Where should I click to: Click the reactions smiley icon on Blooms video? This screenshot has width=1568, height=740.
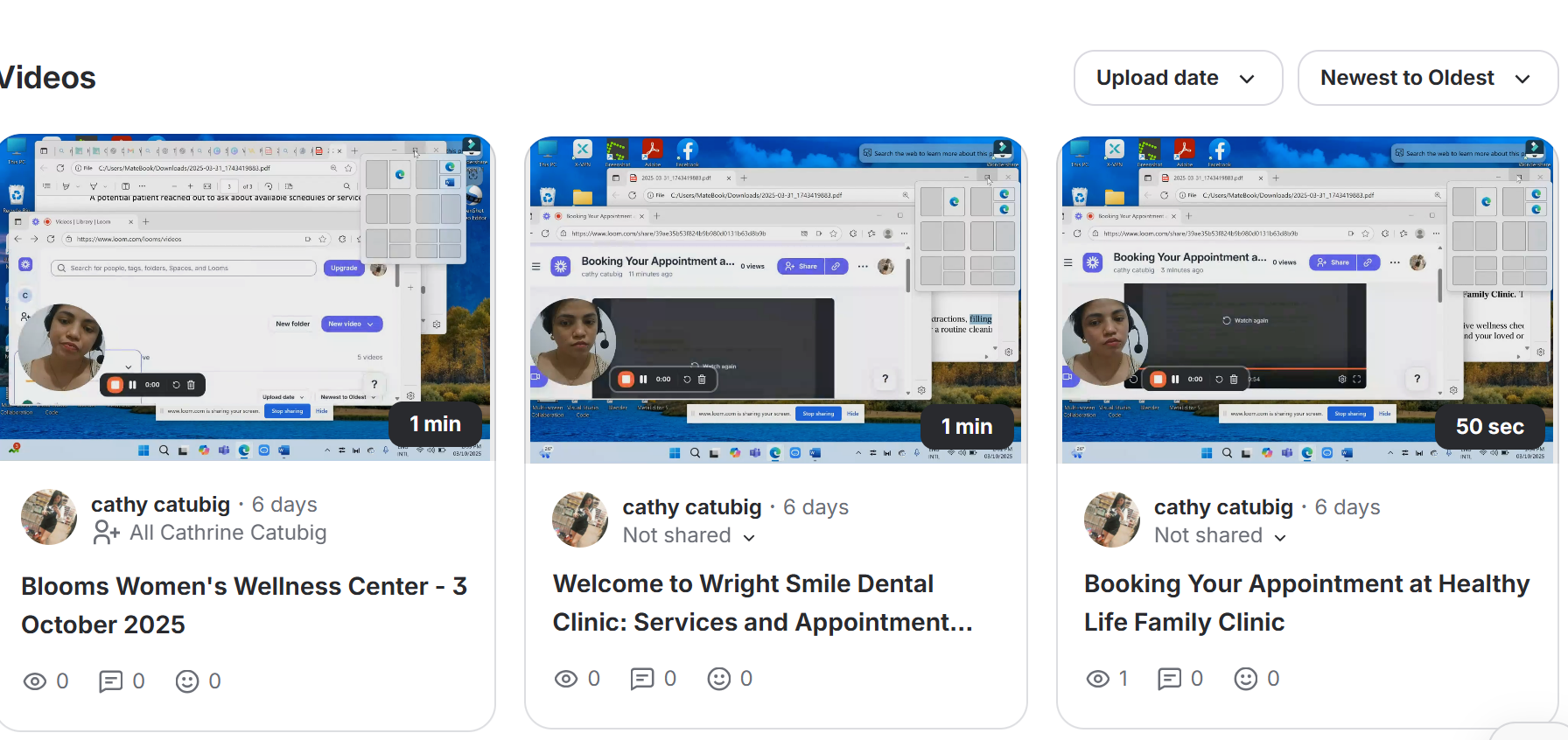pyautogui.click(x=187, y=681)
